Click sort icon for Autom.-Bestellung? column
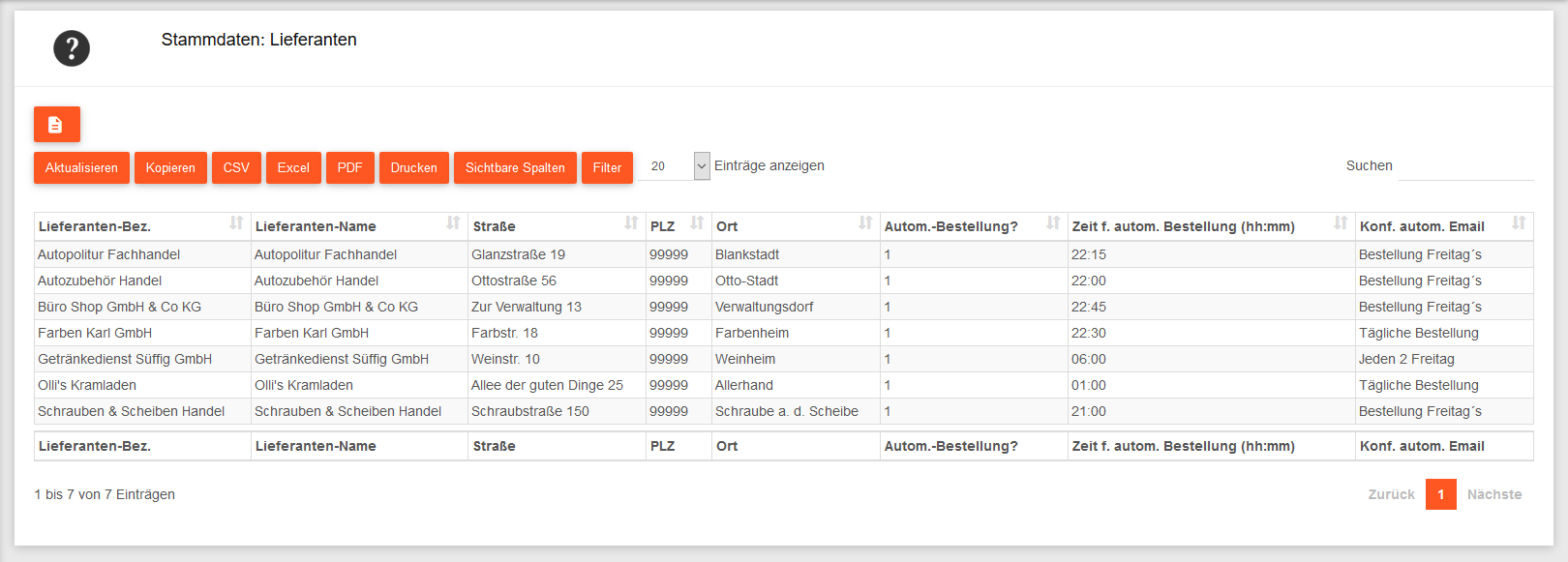Image resolution: width=1568 pixels, height=562 pixels. pos(1053,223)
